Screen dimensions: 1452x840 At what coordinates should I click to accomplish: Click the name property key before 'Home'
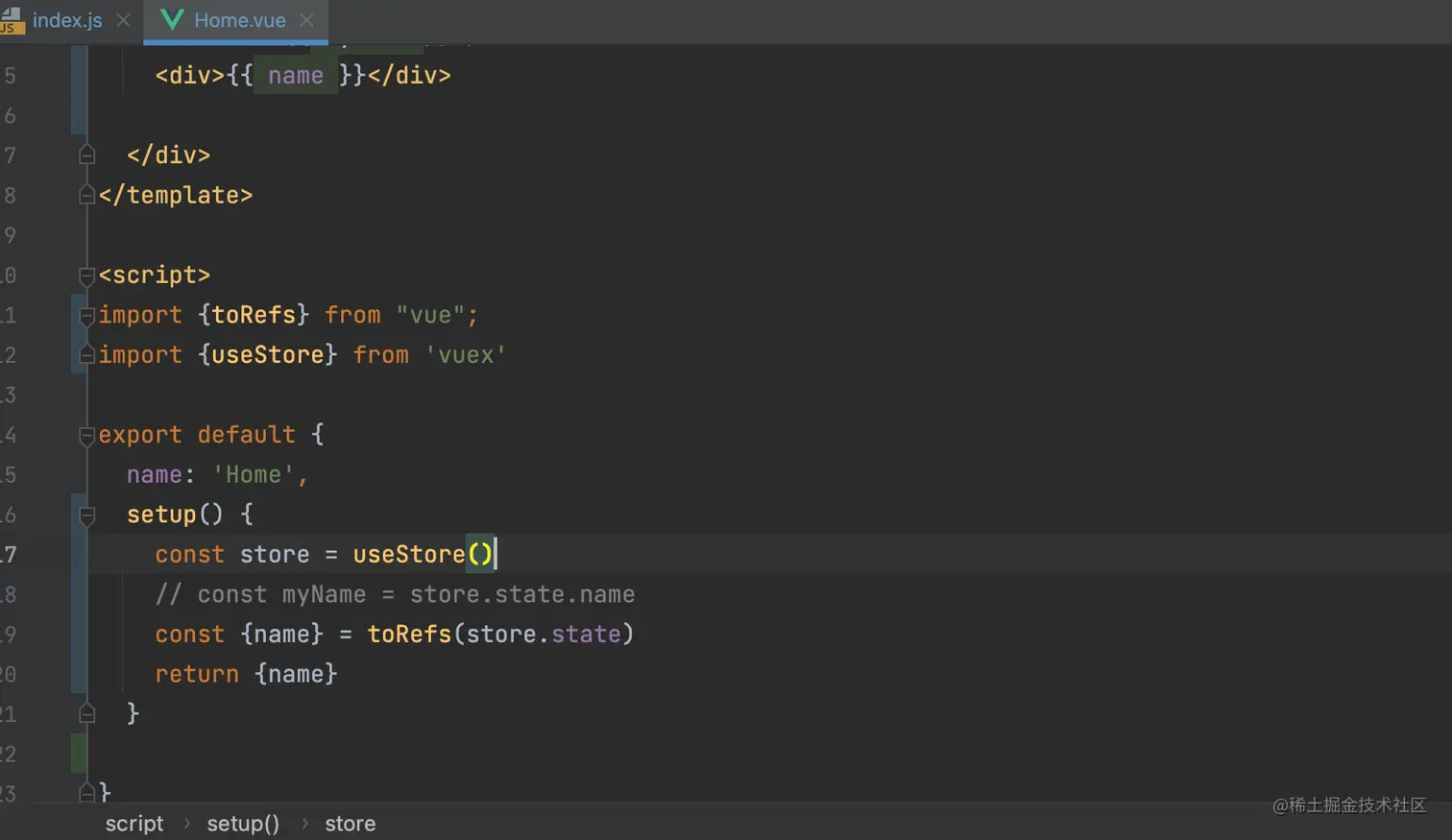155,475
